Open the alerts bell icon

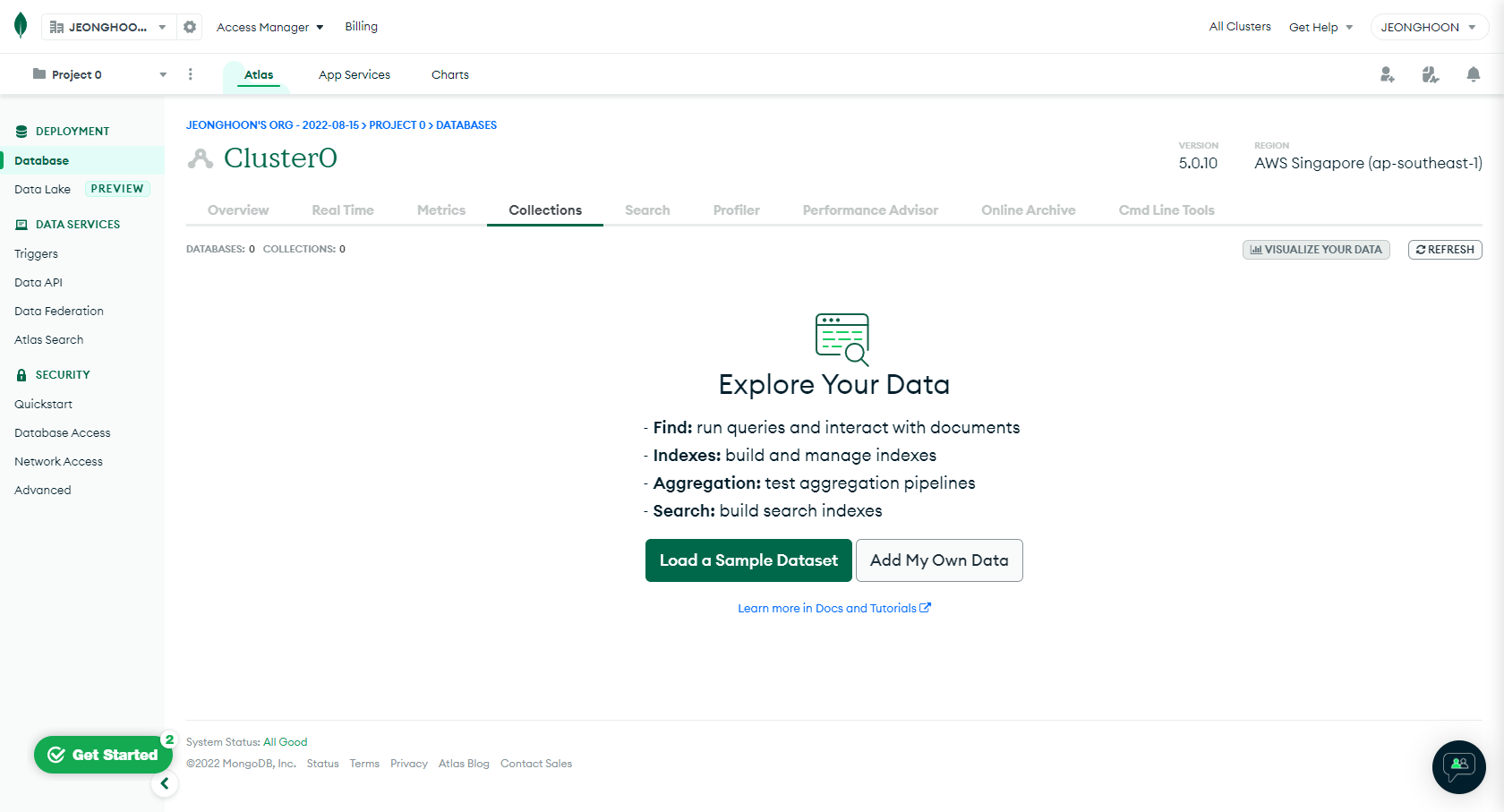[x=1473, y=74]
